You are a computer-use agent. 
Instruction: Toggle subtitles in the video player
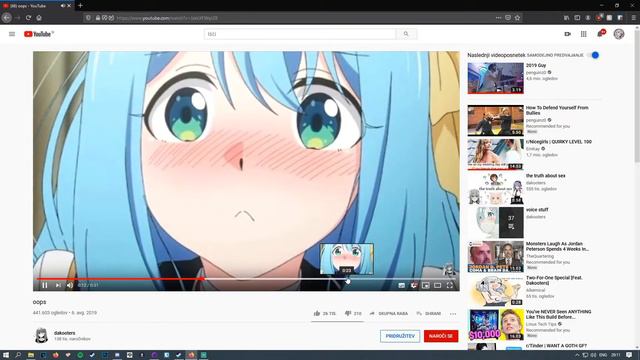(402, 285)
